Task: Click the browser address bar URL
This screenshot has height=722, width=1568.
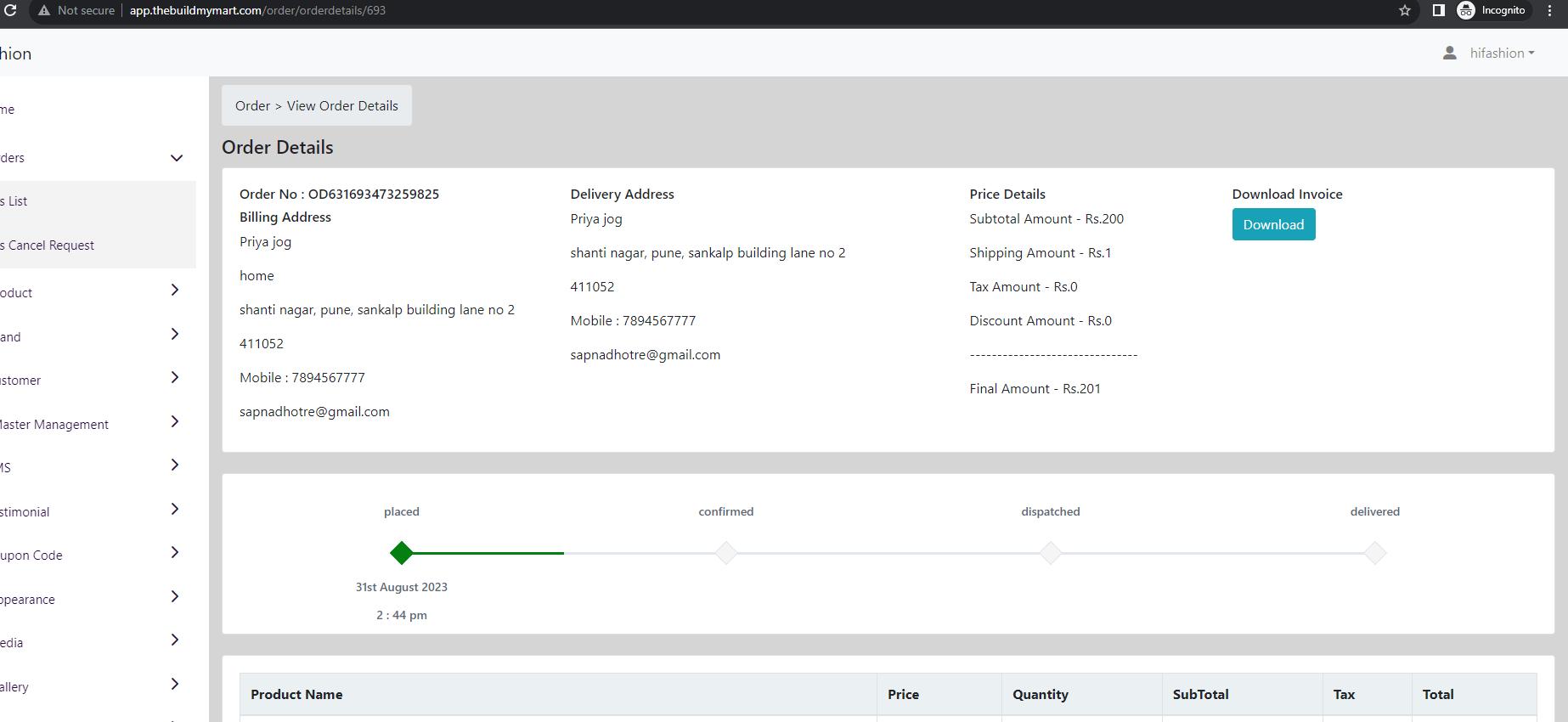Action: (257, 10)
